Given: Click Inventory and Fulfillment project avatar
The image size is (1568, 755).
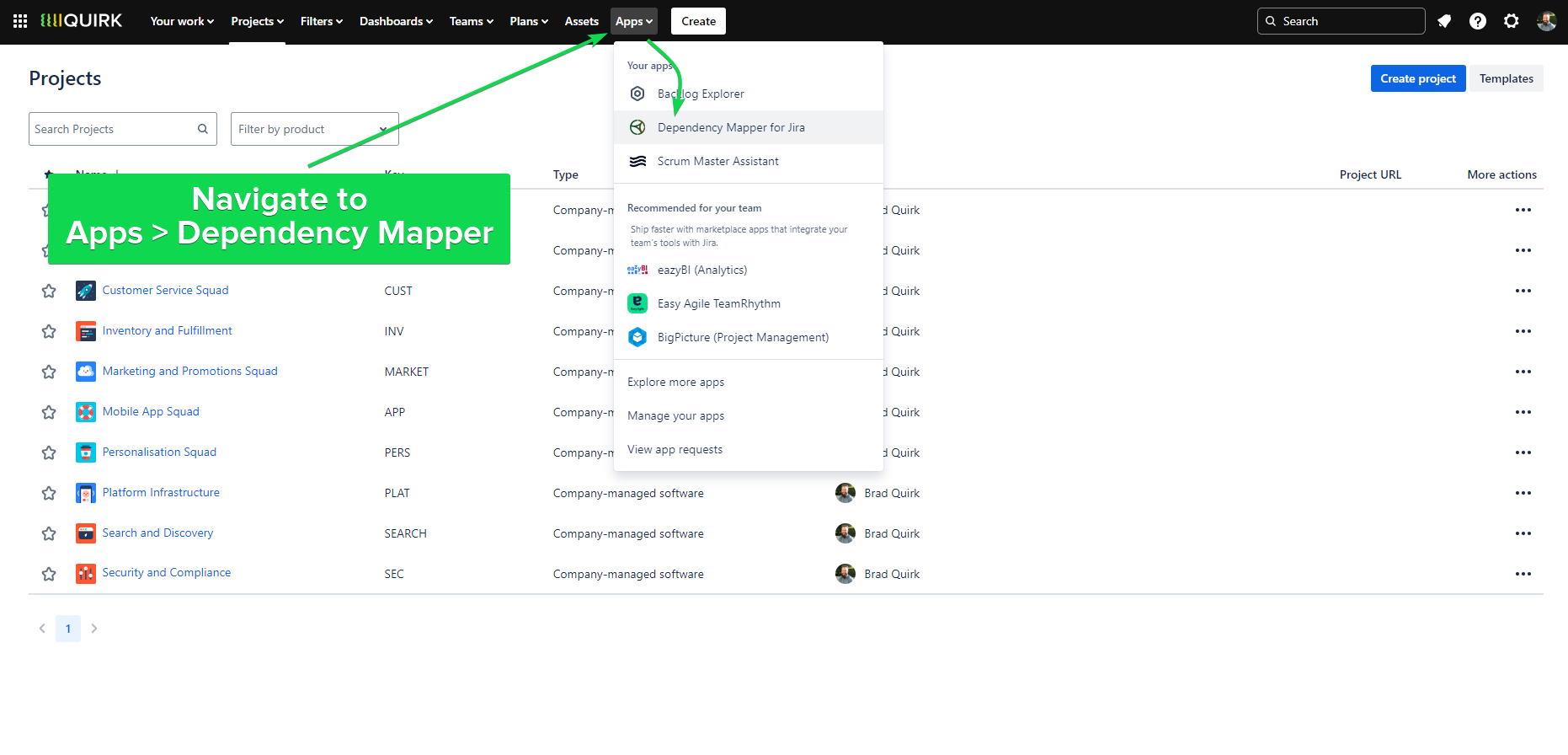Looking at the screenshot, I should click(x=86, y=331).
